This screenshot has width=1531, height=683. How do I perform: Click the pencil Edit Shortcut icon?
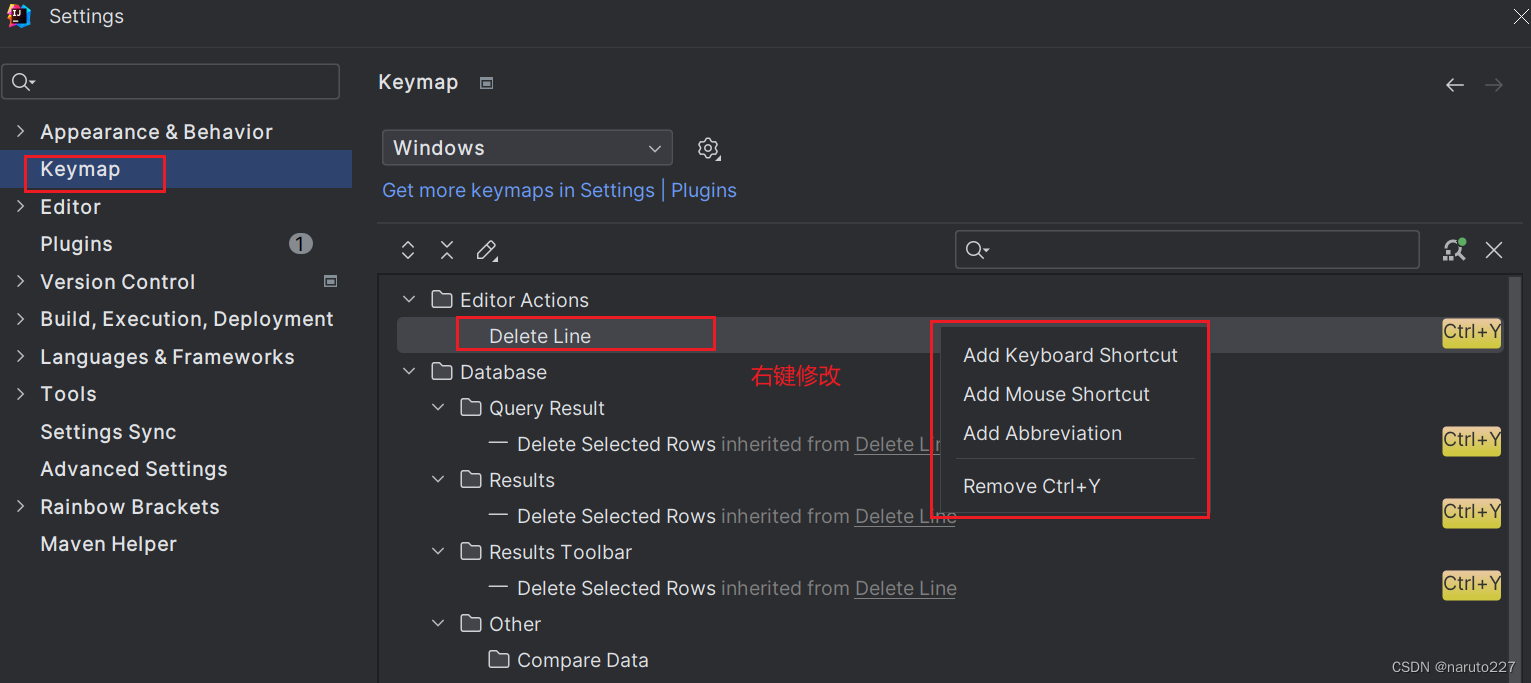click(x=487, y=250)
